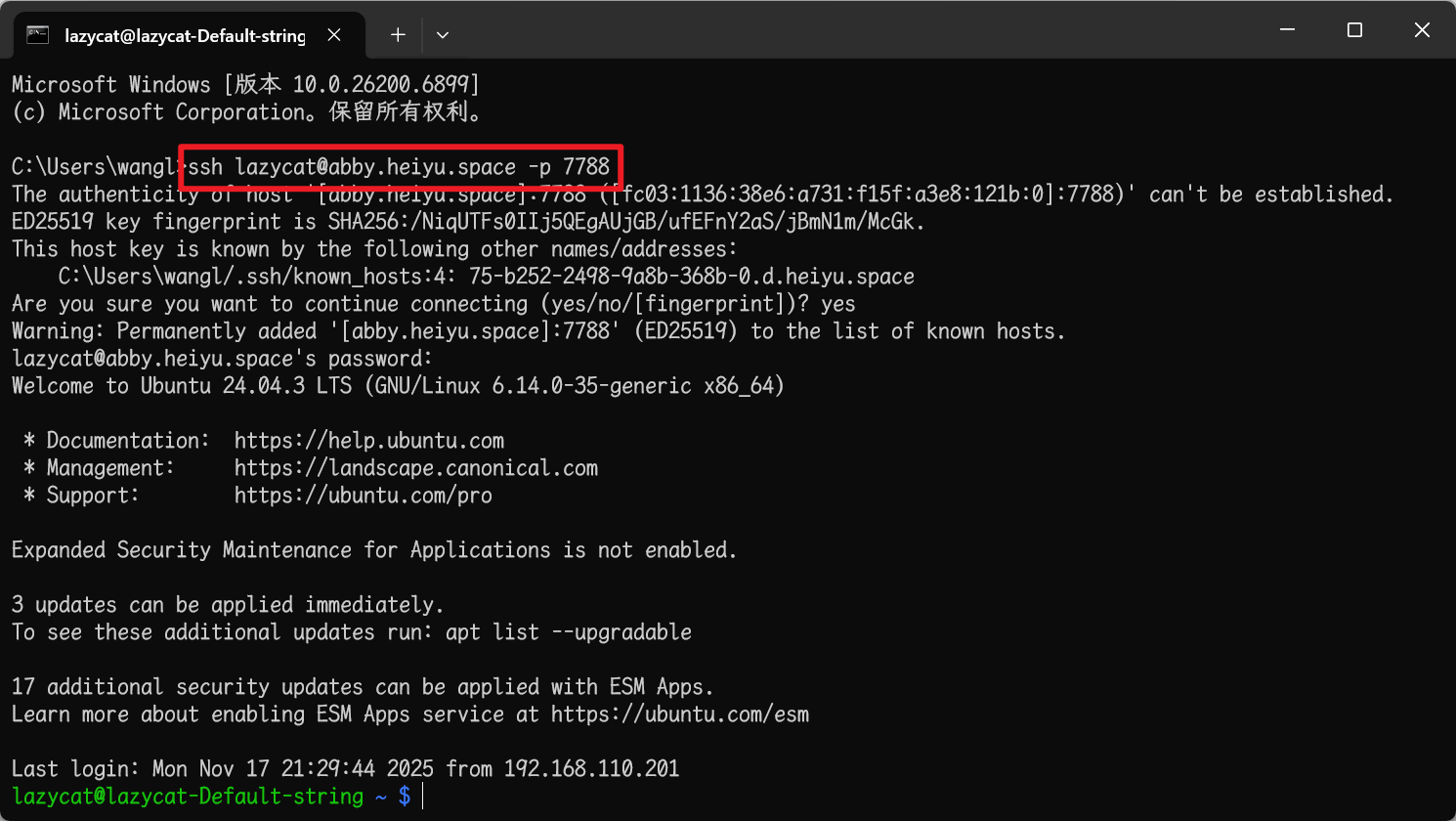Click the 'Welcome to Ubuntu 24.04.3 LTS' line

click(x=398, y=386)
